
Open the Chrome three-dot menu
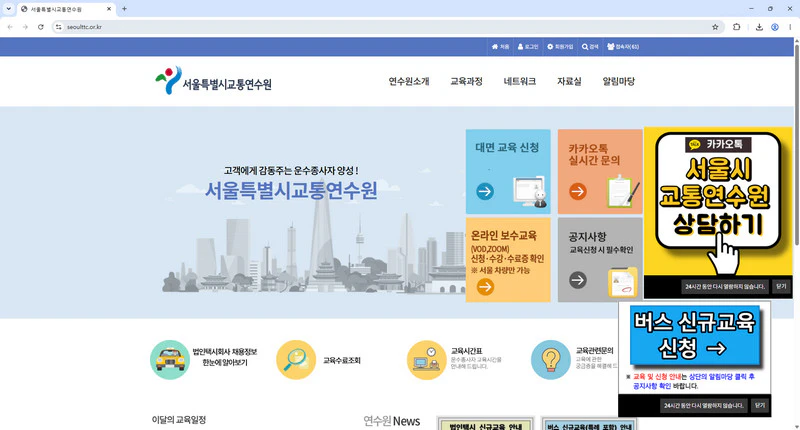790,27
